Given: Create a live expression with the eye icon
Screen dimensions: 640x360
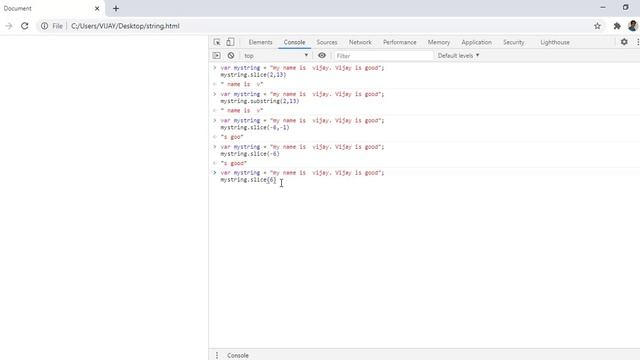Looking at the screenshot, I should click(322, 56).
